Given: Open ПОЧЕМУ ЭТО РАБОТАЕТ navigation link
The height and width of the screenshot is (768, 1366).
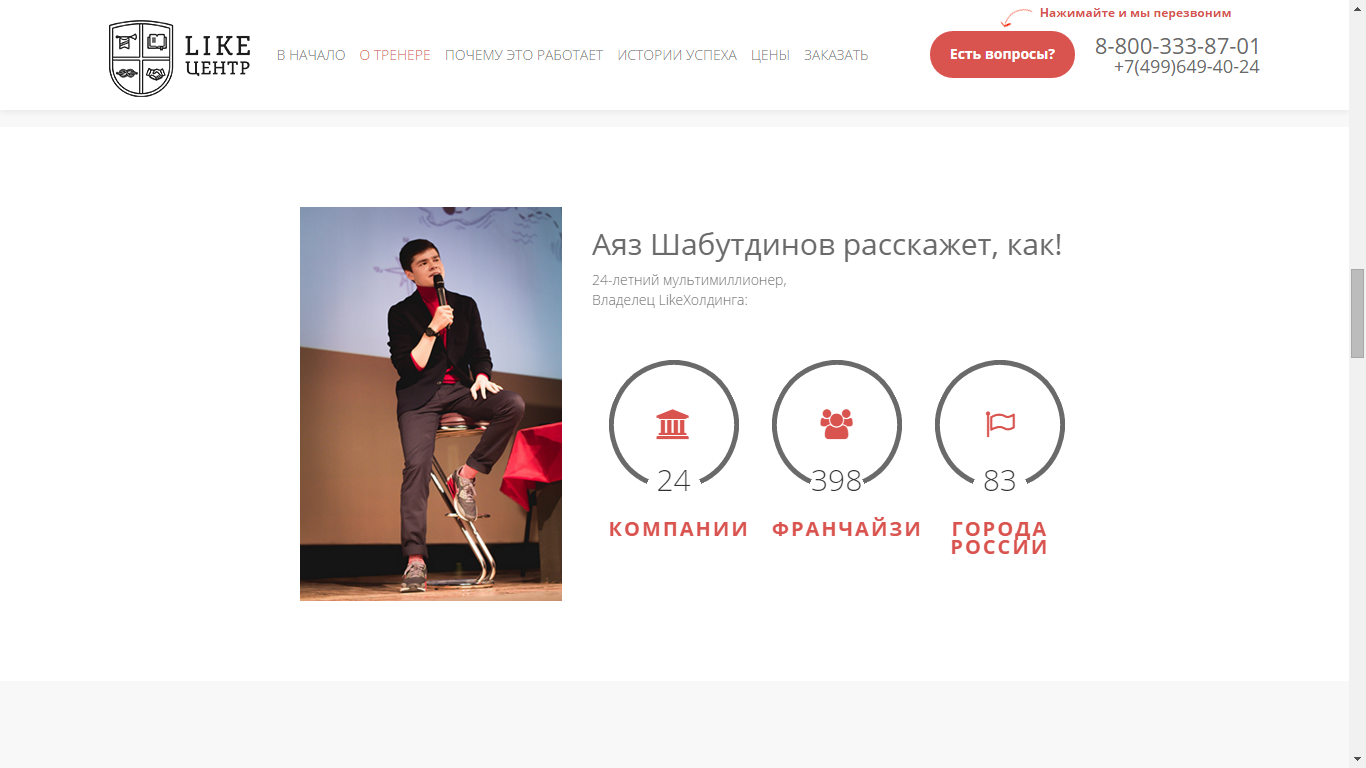Looking at the screenshot, I should (x=524, y=55).
